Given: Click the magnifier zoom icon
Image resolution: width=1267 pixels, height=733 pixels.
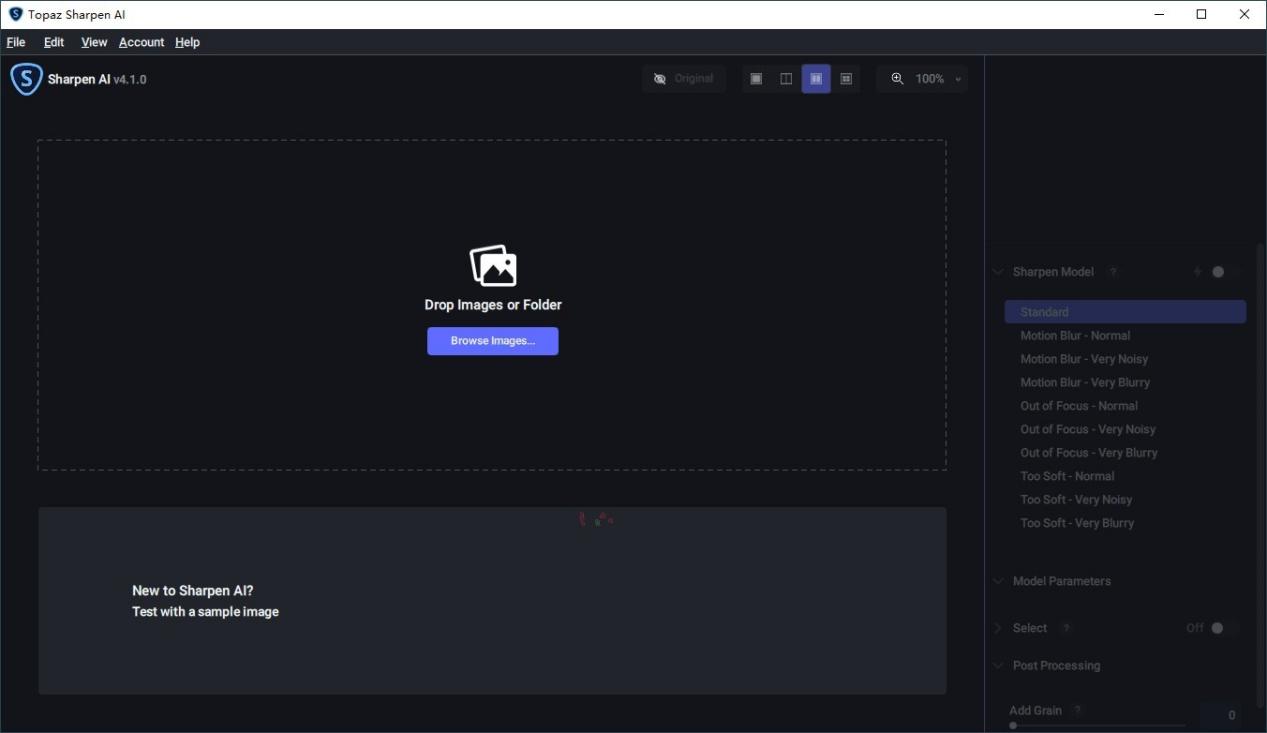Looking at the screenshot, I should point(897,79).
